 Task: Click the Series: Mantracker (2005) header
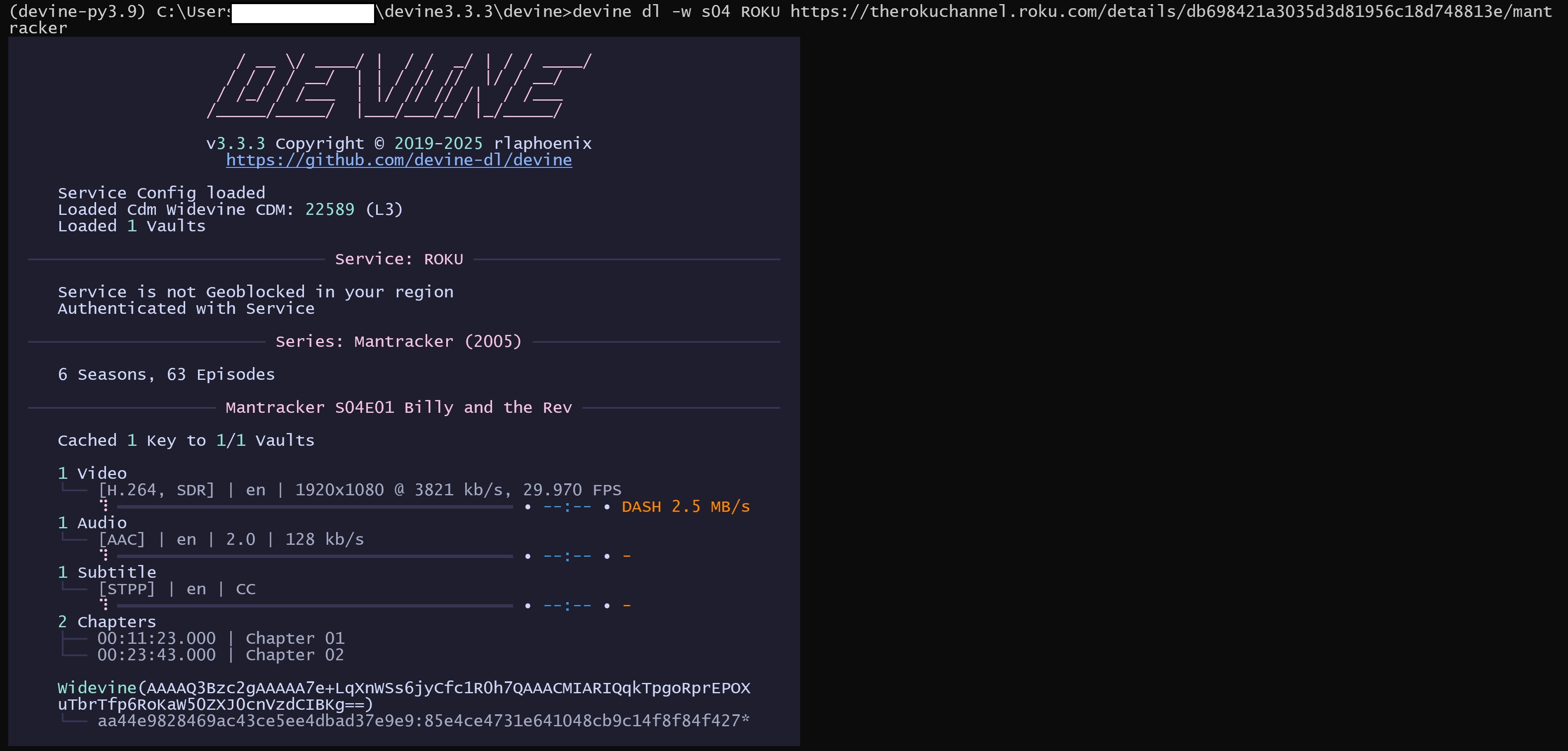click(399, 341)
